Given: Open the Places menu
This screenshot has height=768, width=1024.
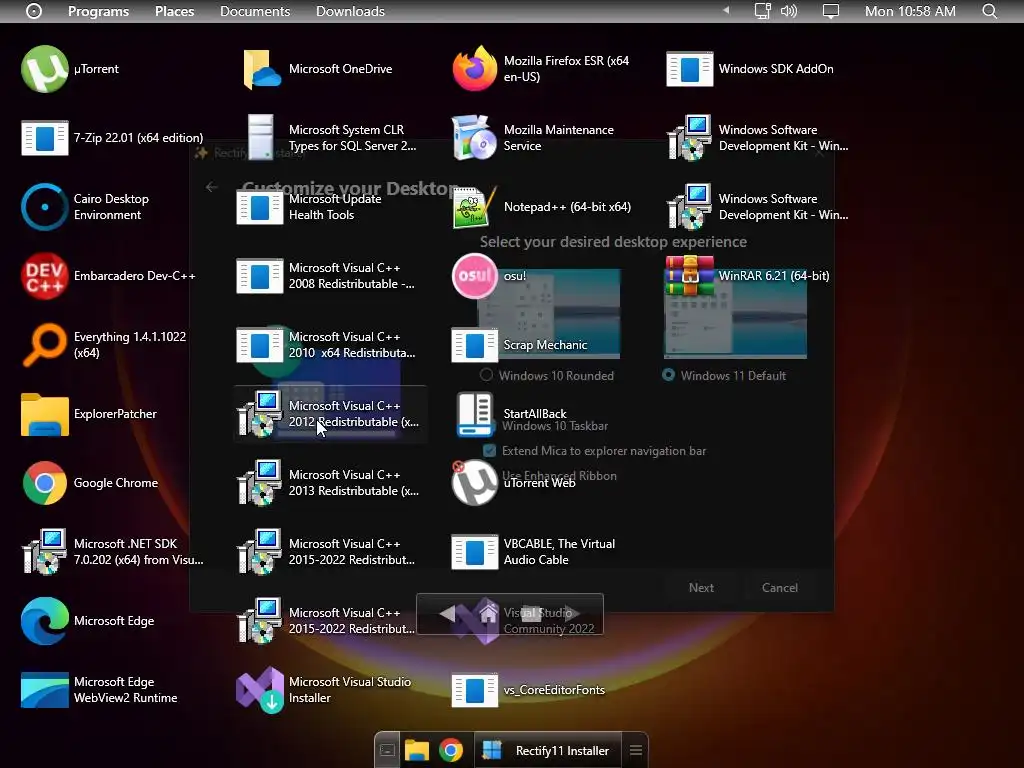Looking at the screenshot, I should pyautogui.click(x=174, y=11).
